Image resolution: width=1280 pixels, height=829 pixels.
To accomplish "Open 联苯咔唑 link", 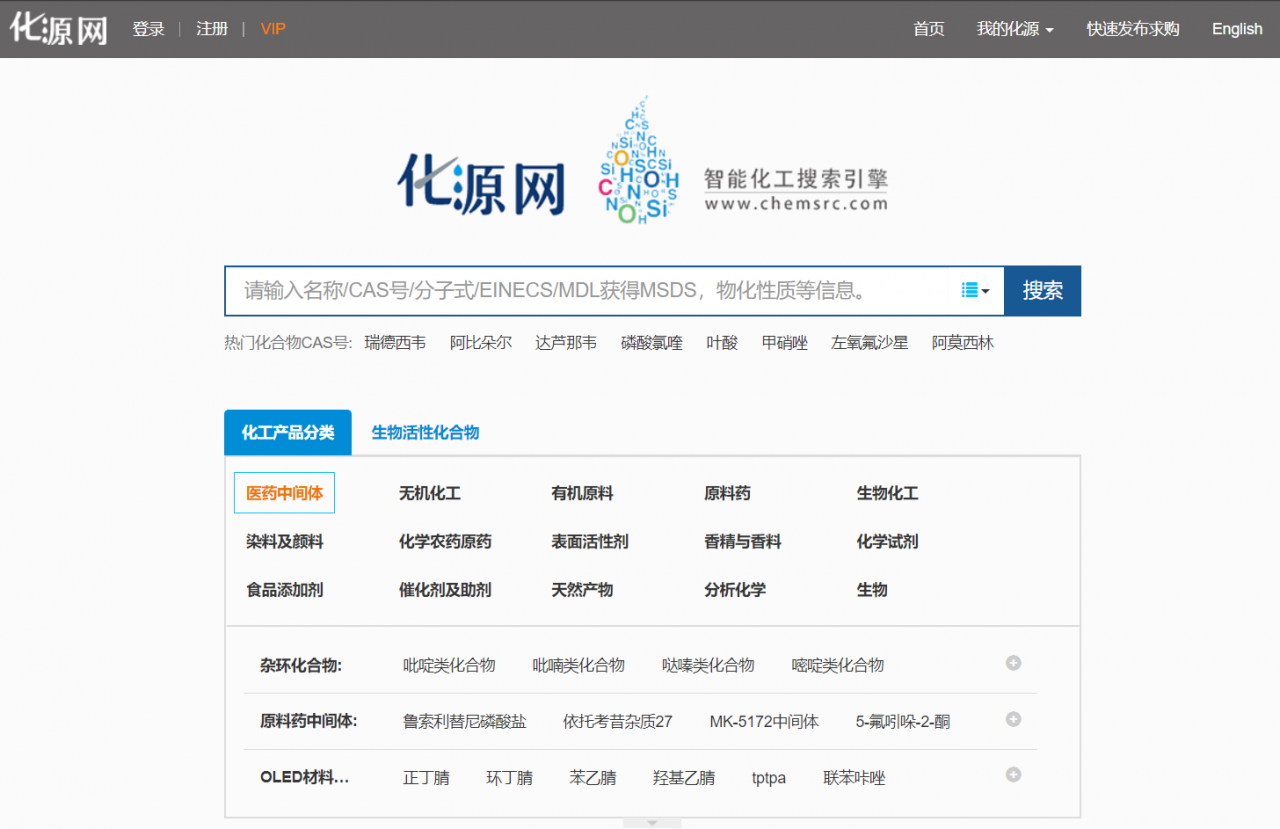I will [855, 778].
